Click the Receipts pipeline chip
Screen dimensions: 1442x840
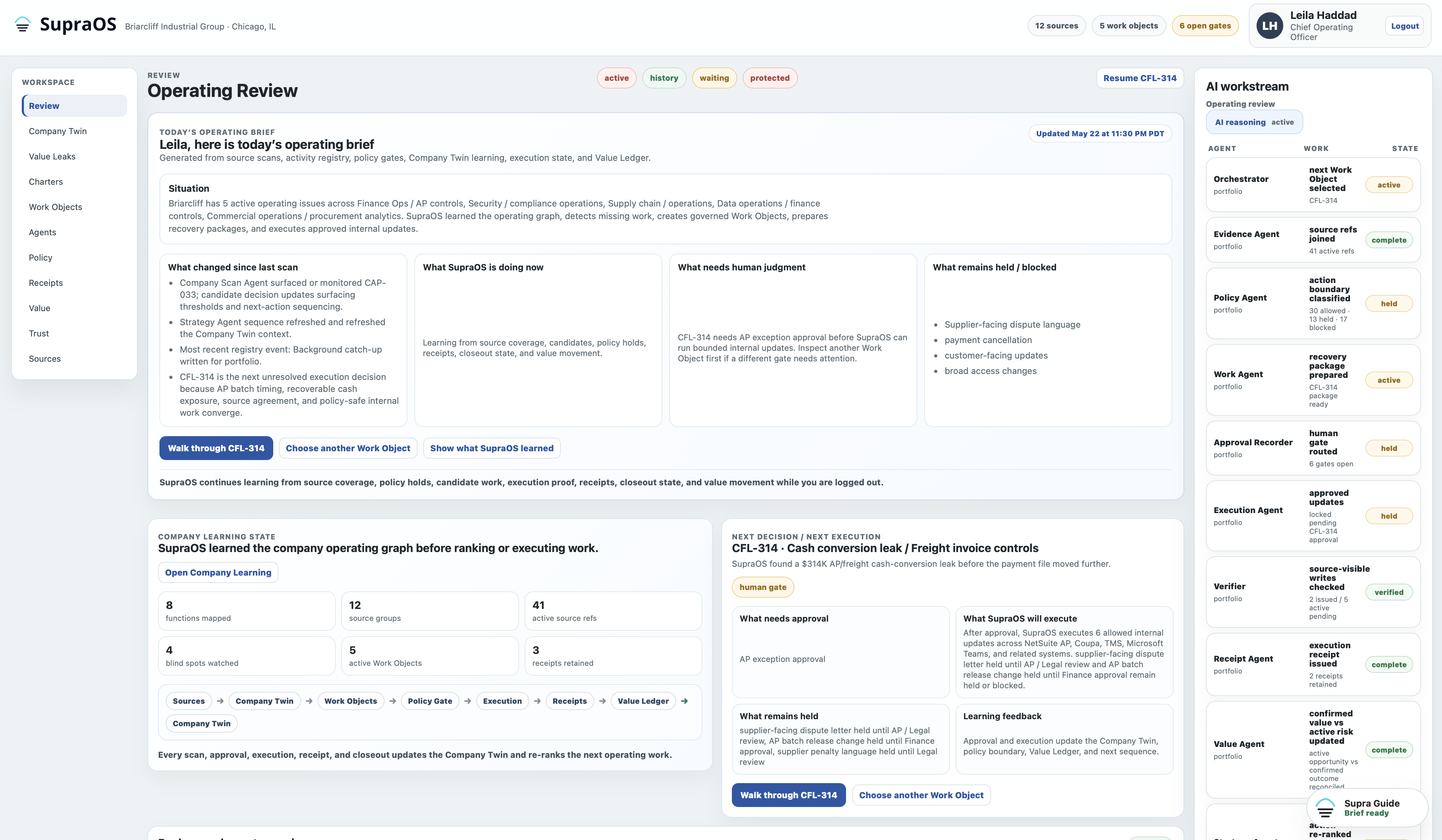569,701
